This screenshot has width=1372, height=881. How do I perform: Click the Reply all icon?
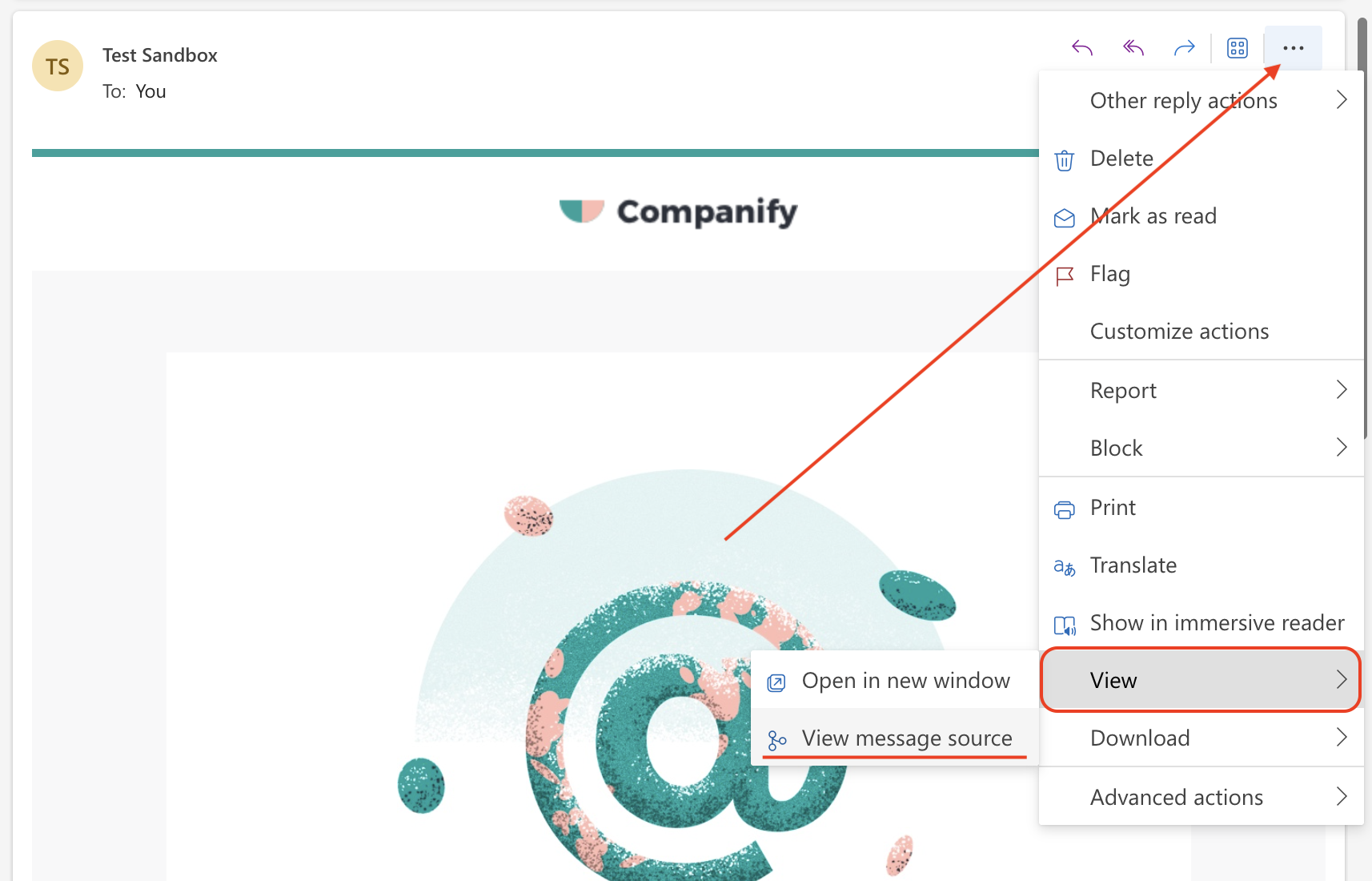click(1133, 48)
